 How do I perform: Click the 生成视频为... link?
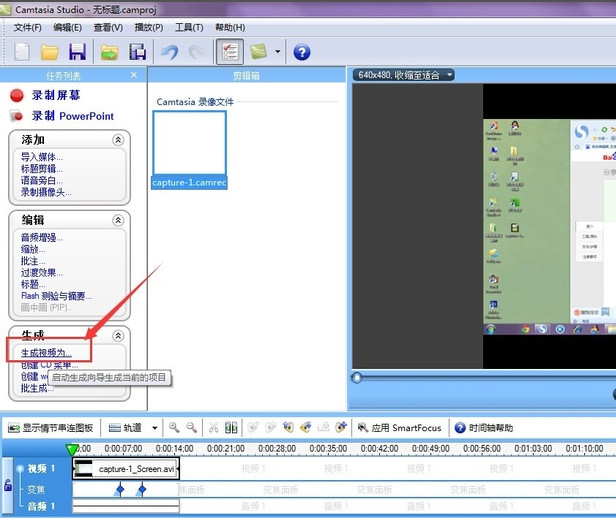pos(47,353)
